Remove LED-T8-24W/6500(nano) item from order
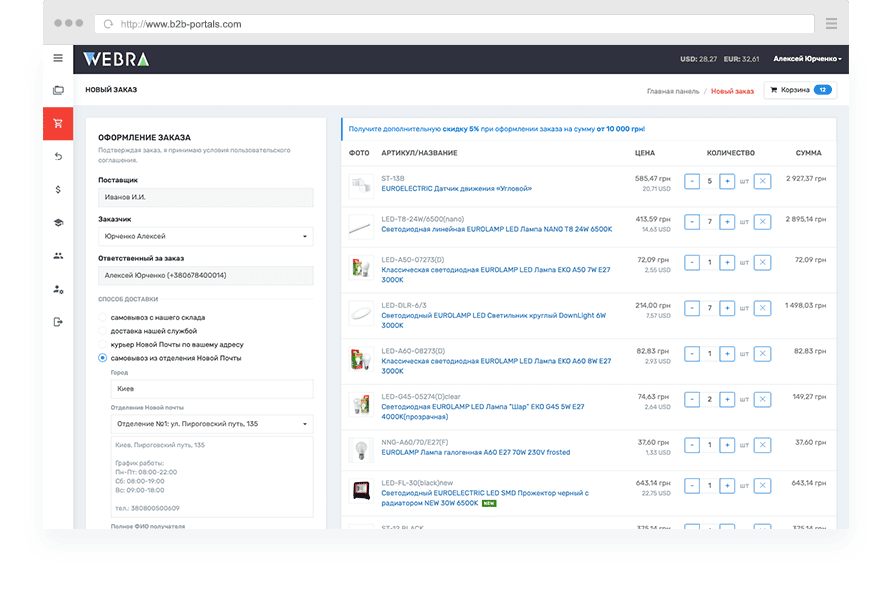The width and height of the screenshot is (893, 603). [x=763, y=222]
